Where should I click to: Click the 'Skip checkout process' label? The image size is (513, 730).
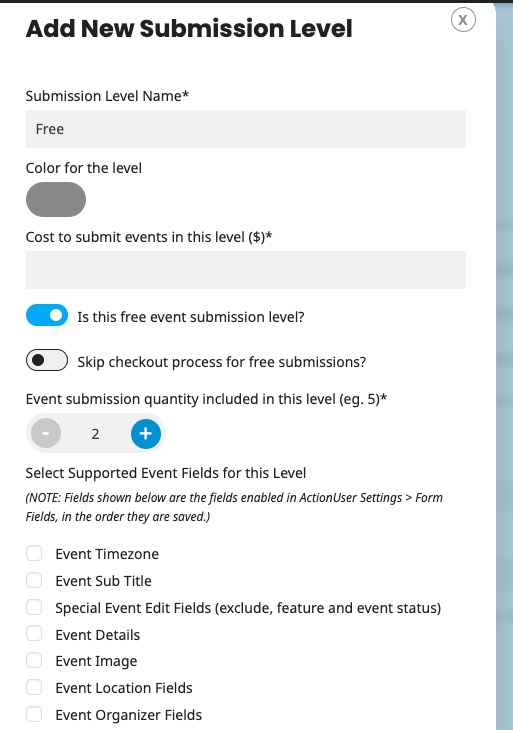coord(222,362)
